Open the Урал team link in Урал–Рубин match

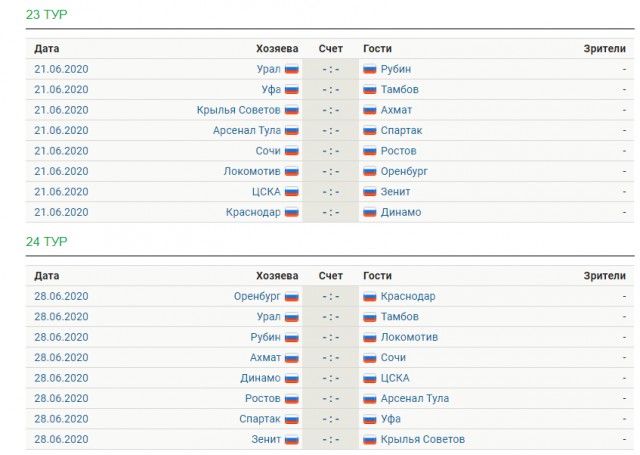[268, 69]
